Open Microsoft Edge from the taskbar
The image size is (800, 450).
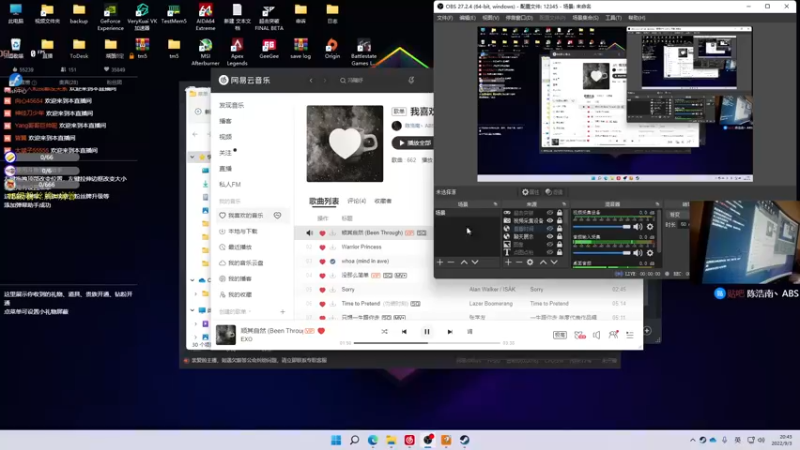pyautogui.click(x=373, y=440)
